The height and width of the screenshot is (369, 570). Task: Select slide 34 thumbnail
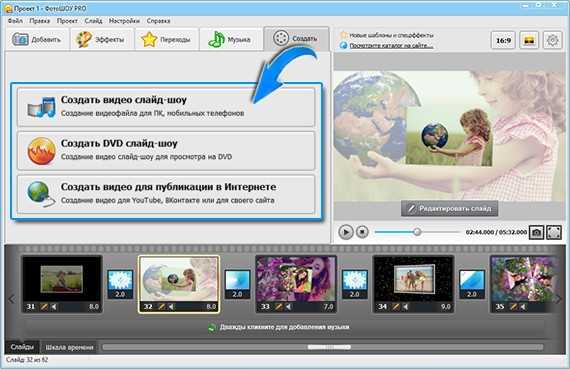point(414,284)
